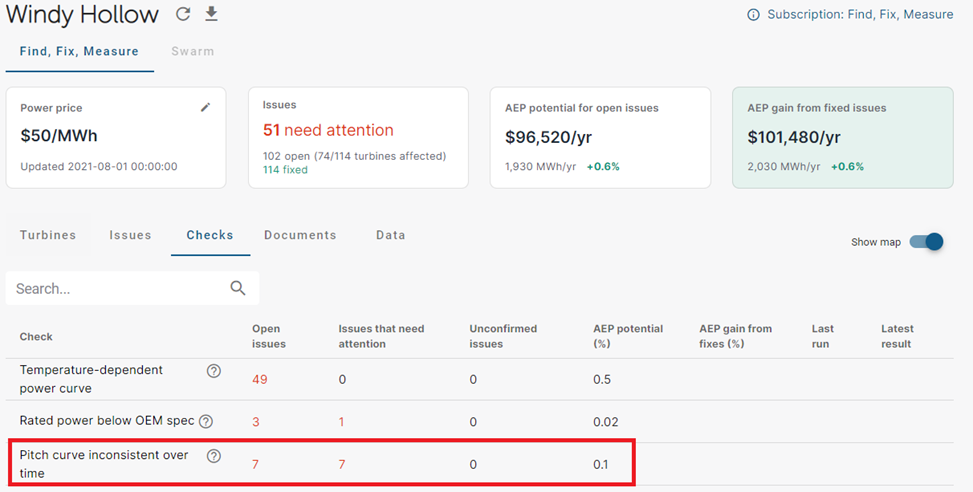Image resolution: width=973 pixels, height=492 pixels.
Task: Click the 114 fixed link
Action: pos(285,169)
